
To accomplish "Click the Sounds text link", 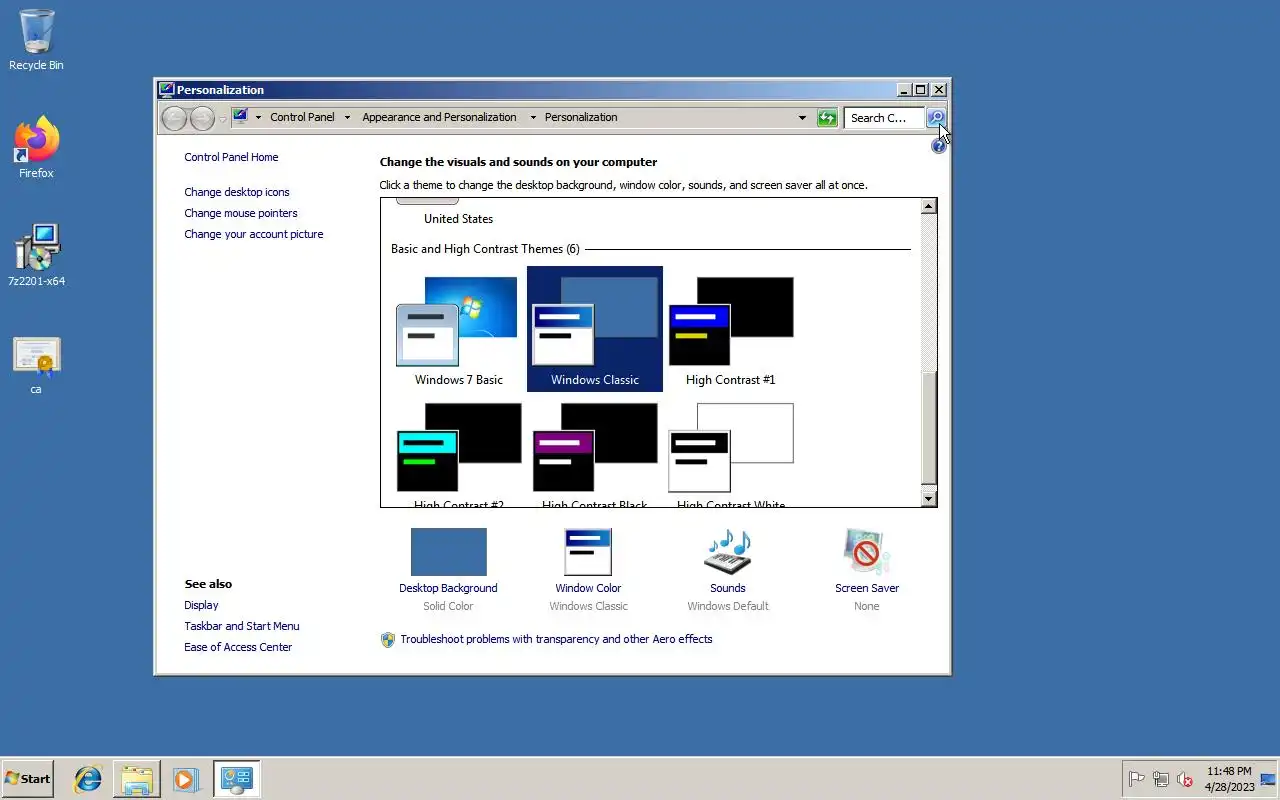I will 728,588.
